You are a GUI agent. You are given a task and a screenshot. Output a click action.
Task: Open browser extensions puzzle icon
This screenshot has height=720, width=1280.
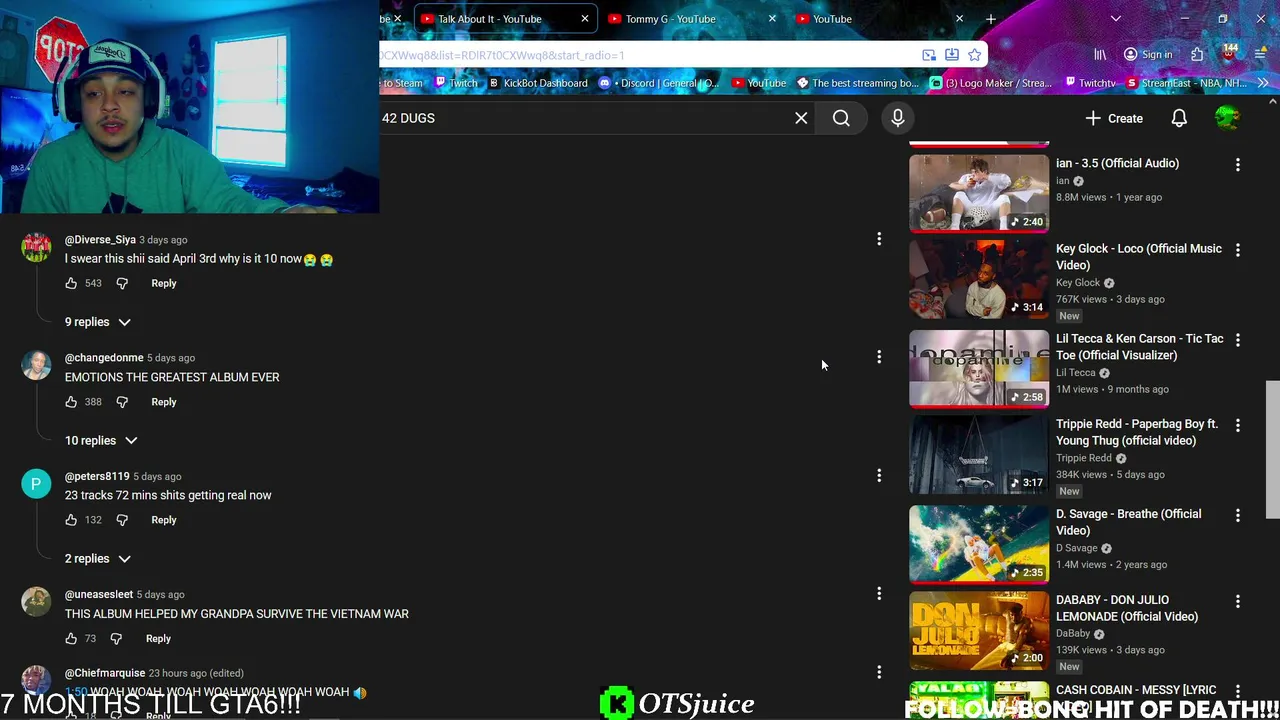(x=1197, y=55)
